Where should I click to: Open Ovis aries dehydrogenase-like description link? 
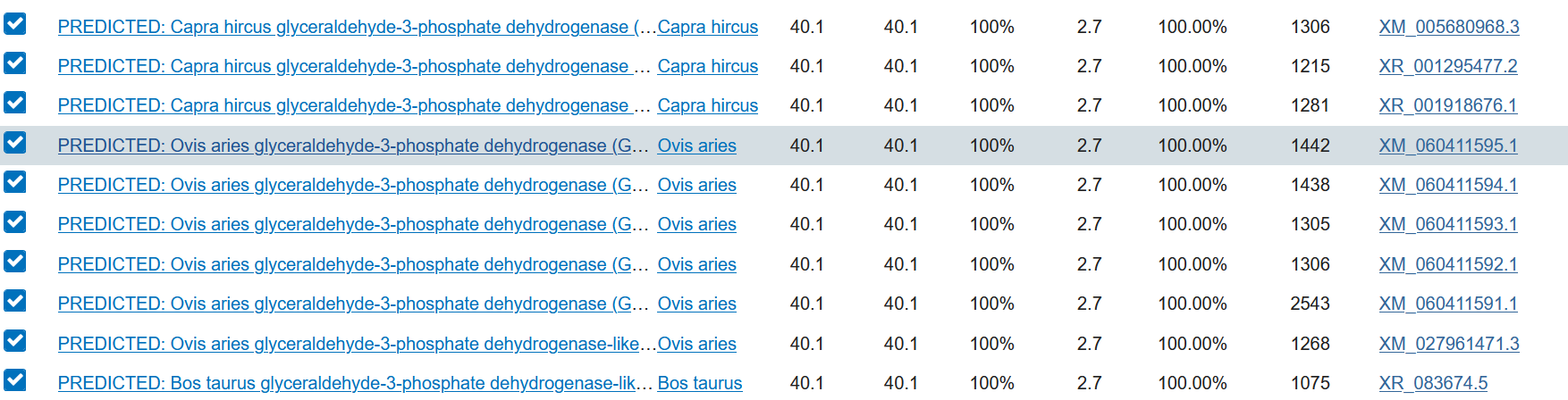(x=357, y=344)
